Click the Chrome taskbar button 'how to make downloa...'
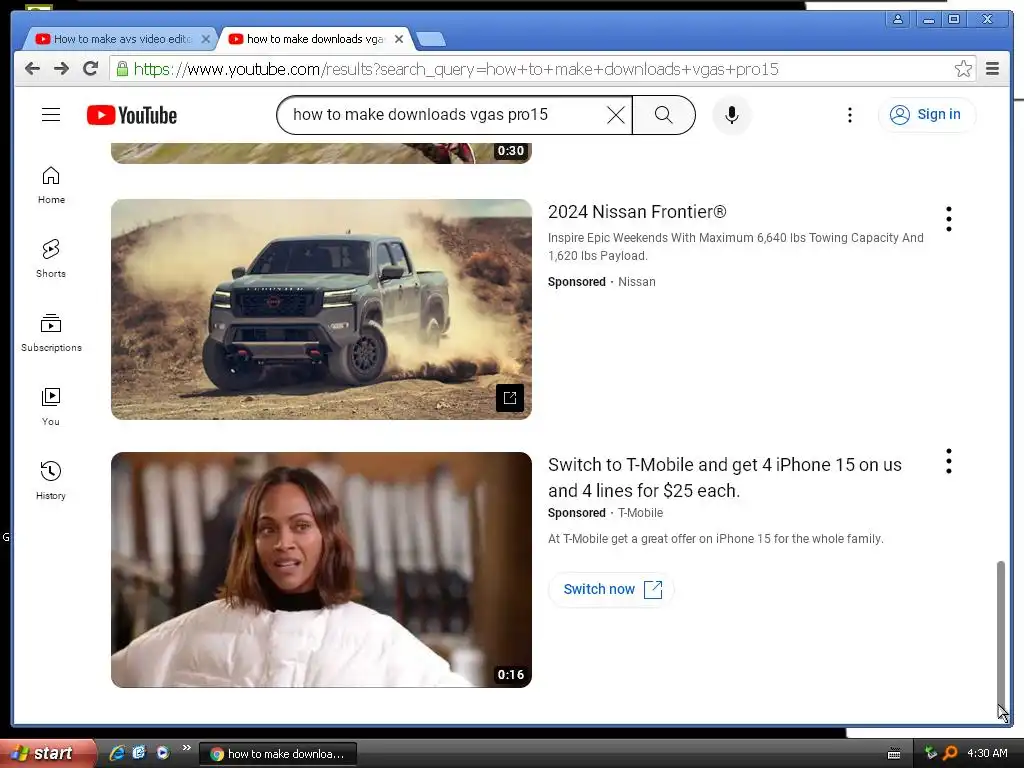The width and height of the screenshot is (1024, 768). [x=278, y=754]
